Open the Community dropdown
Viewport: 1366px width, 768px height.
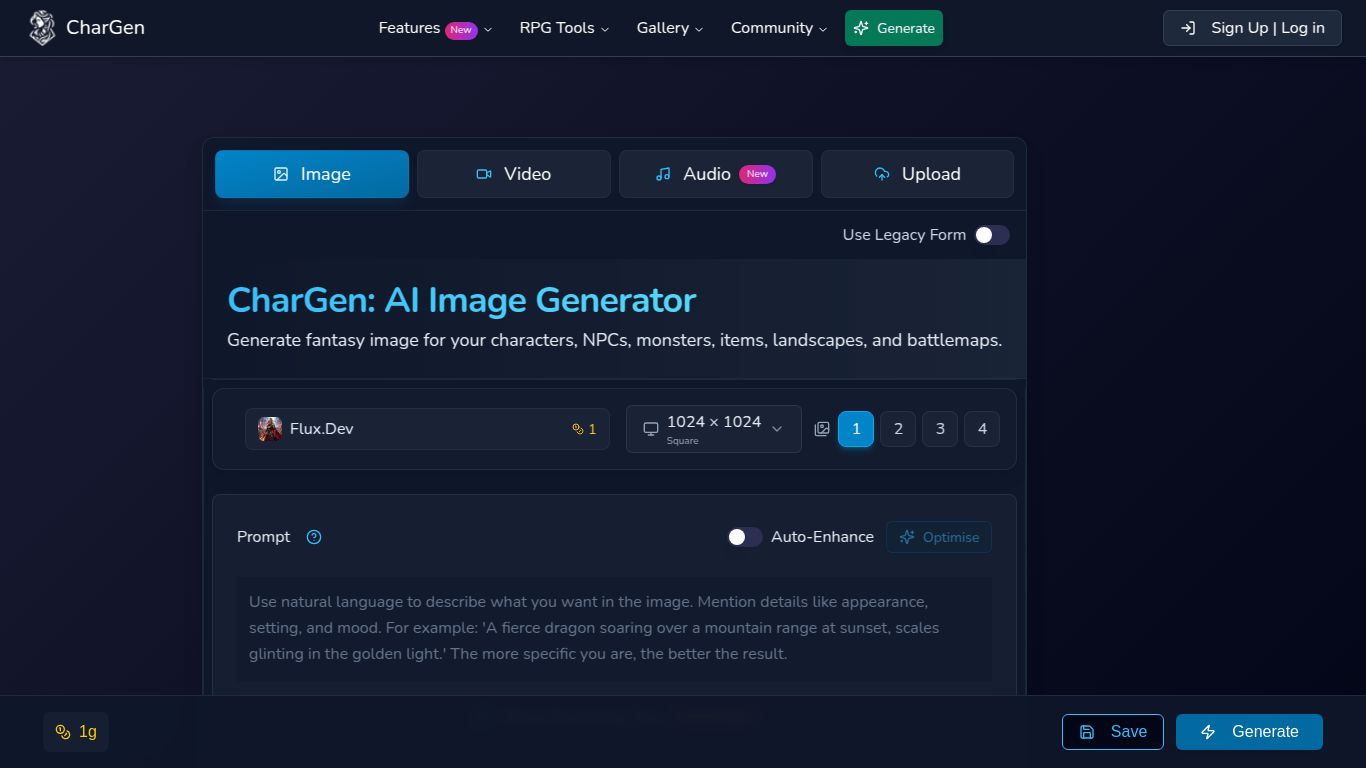point(778,28)
